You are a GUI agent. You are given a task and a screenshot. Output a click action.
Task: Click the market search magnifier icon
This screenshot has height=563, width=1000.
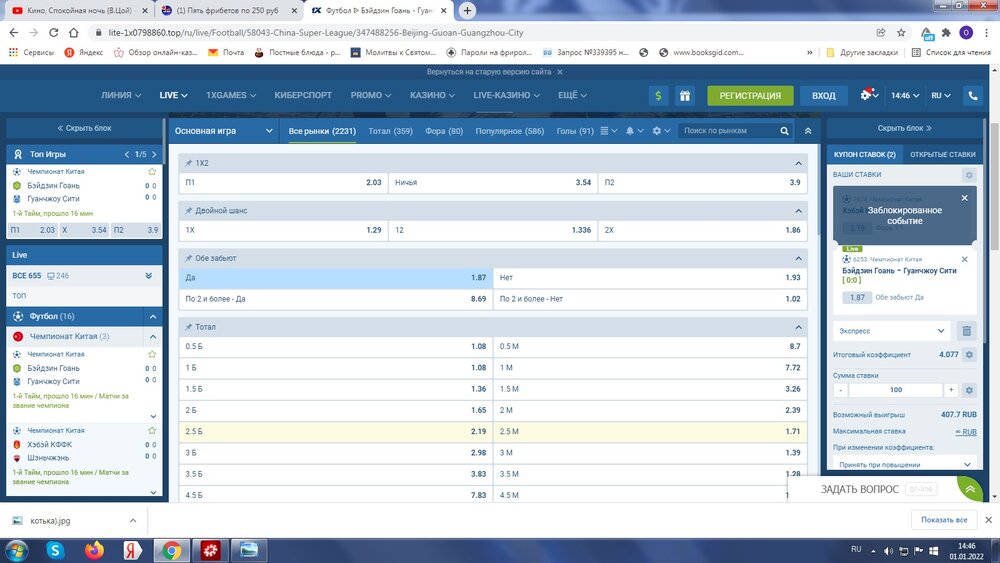[784, 131]
